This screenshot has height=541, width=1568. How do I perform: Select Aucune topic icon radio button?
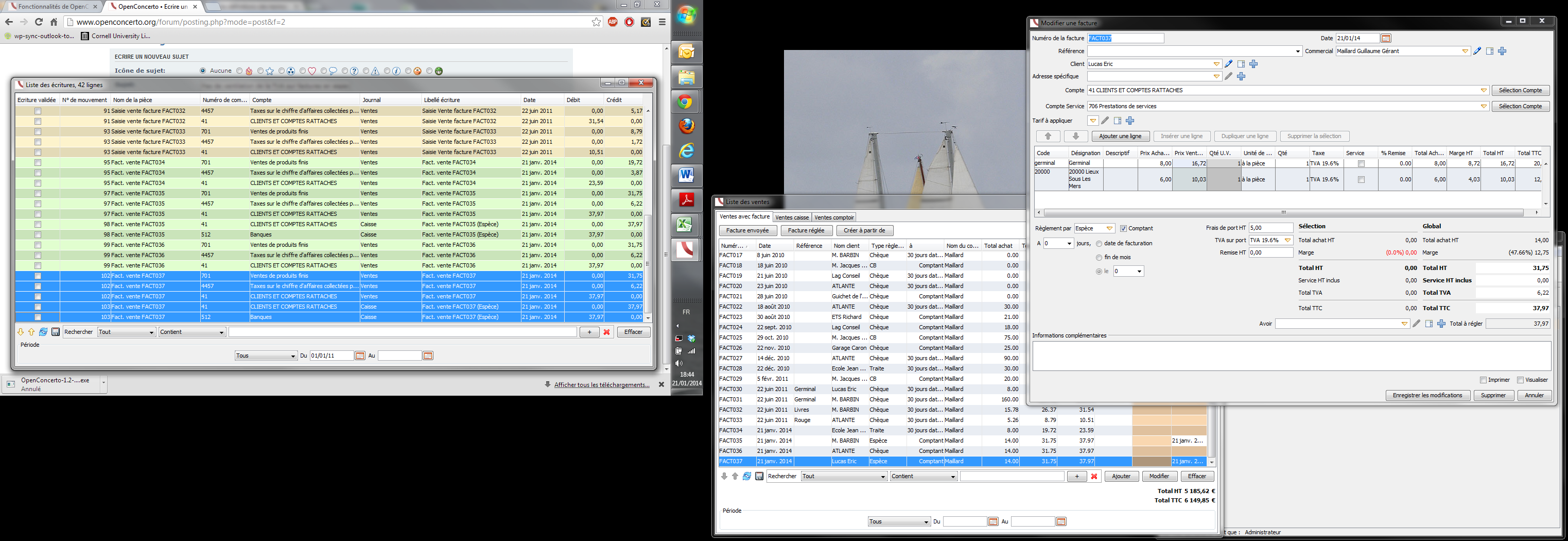click(x=203, y=71)
